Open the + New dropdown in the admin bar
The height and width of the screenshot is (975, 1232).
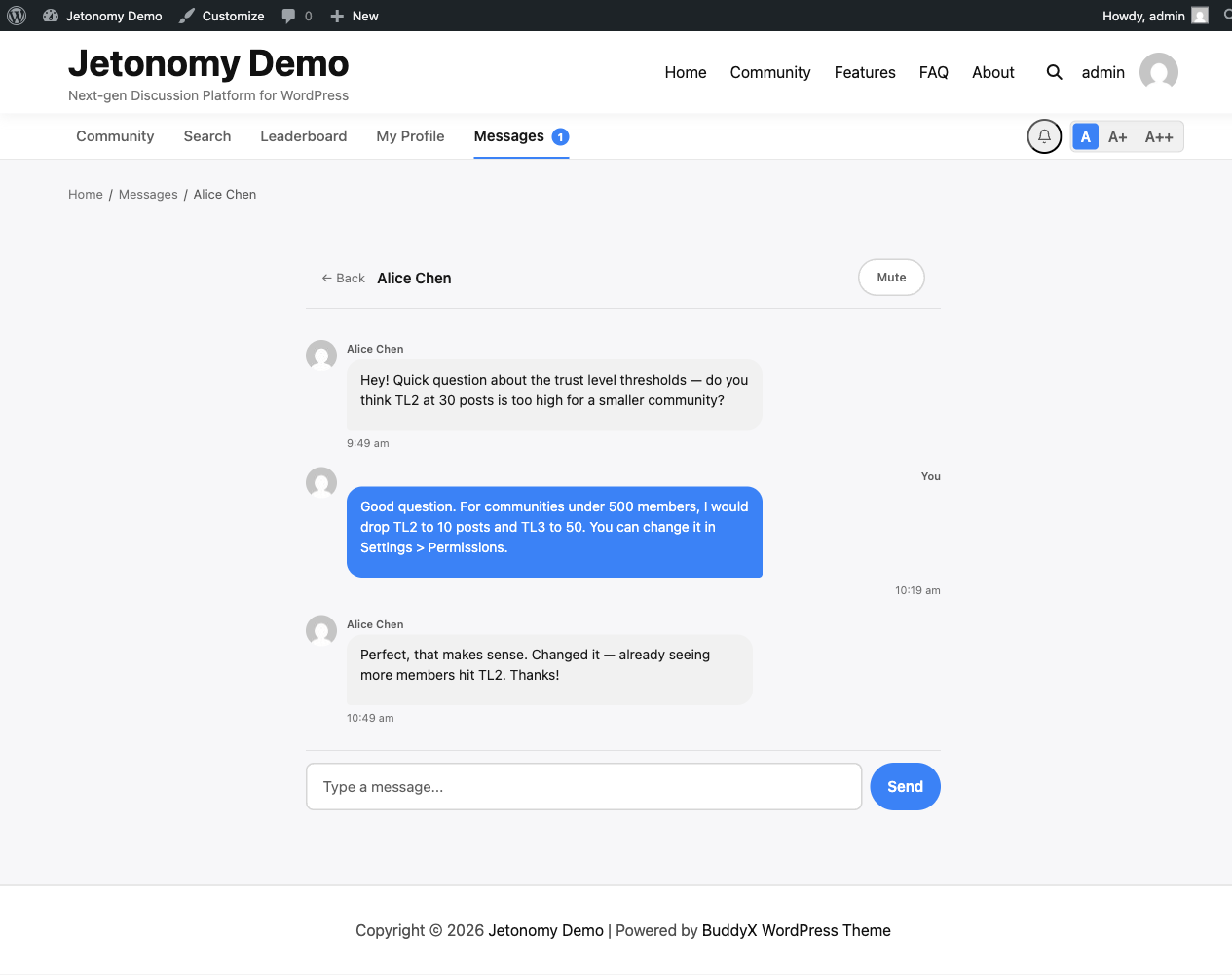tap(354, 15)
